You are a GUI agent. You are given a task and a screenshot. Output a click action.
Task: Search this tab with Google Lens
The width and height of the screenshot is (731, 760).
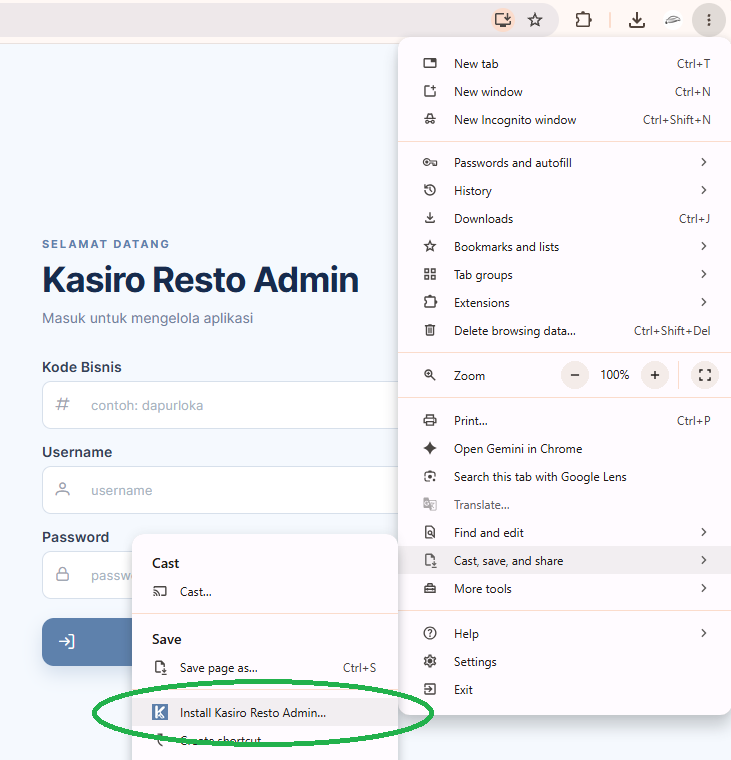565,477
